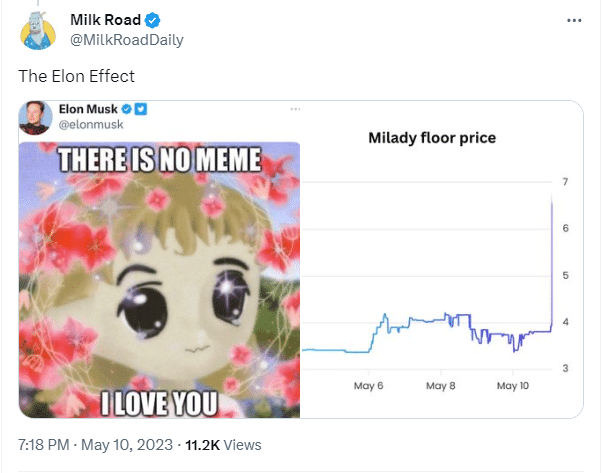This screenshot has width=602, height=473.
Task: Open the tweet's three-dot more menu
Action: (x=574, y=20)
